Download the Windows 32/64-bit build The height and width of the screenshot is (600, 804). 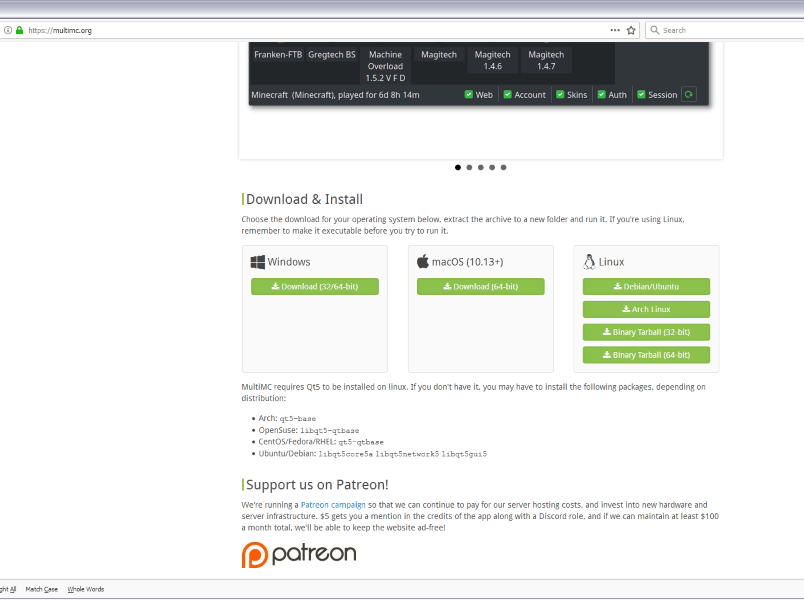(315, 287)
